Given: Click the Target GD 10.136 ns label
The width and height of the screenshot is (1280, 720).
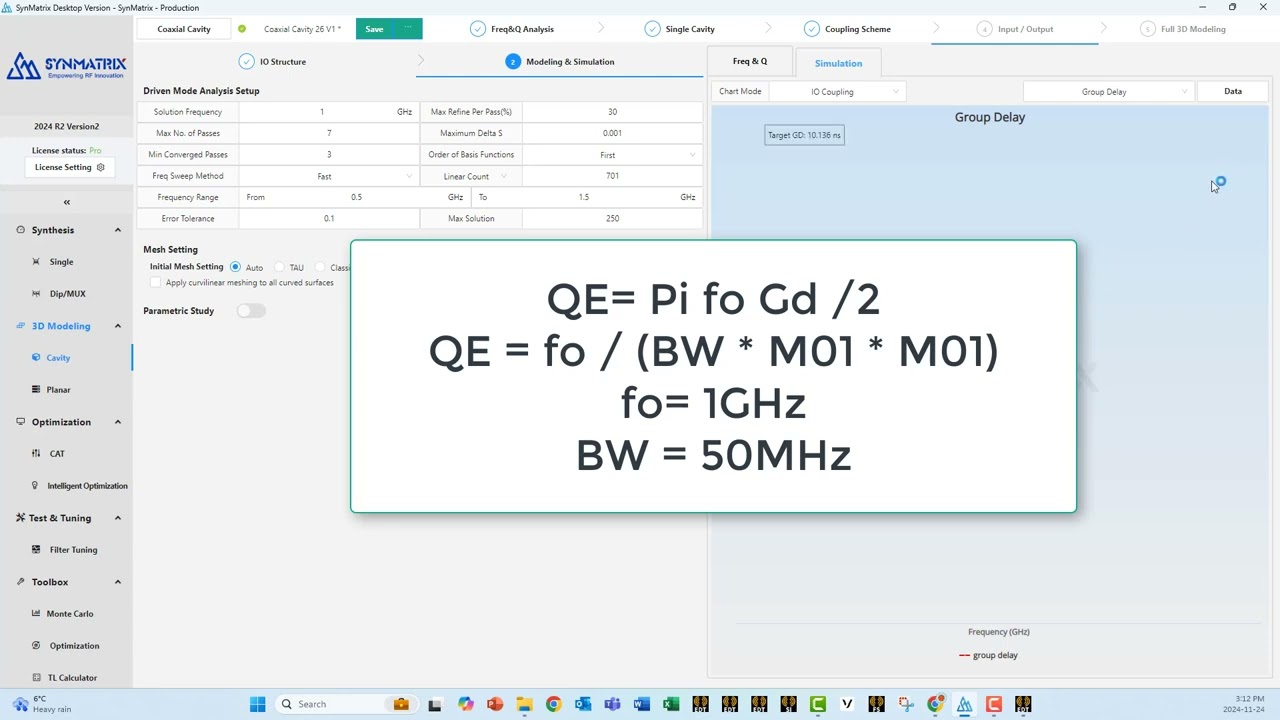Looking at the screenshot, I should 804,135.
